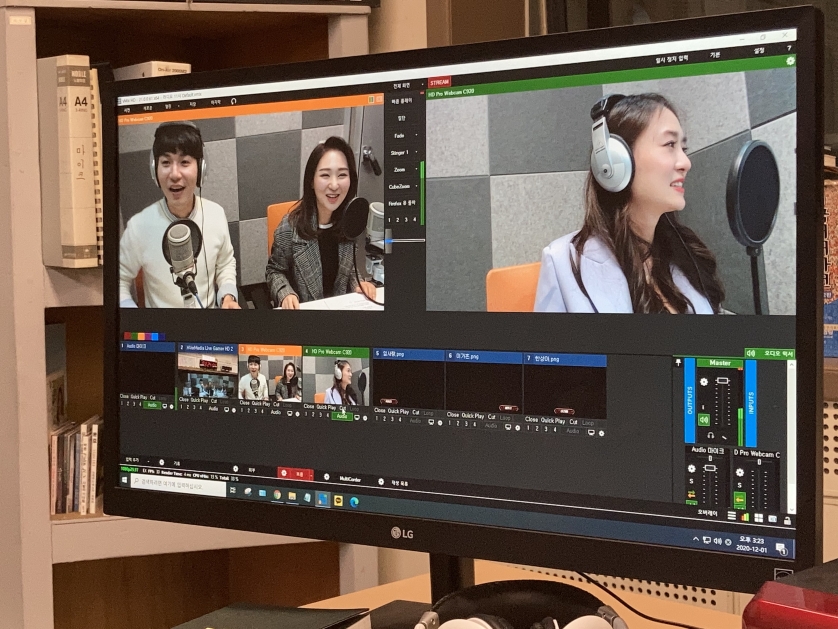Expand the Zoom transition dropdown arrow
This screenshot has width=838, height=629.
point(418,169)
